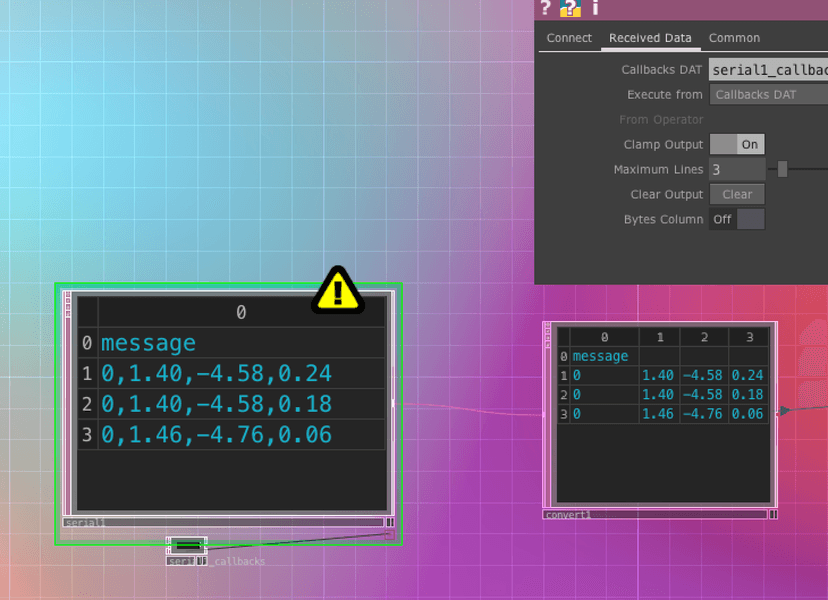Click the Callbacks DAT parameter label
Screen dimensions: 828x600
(662, 70)
